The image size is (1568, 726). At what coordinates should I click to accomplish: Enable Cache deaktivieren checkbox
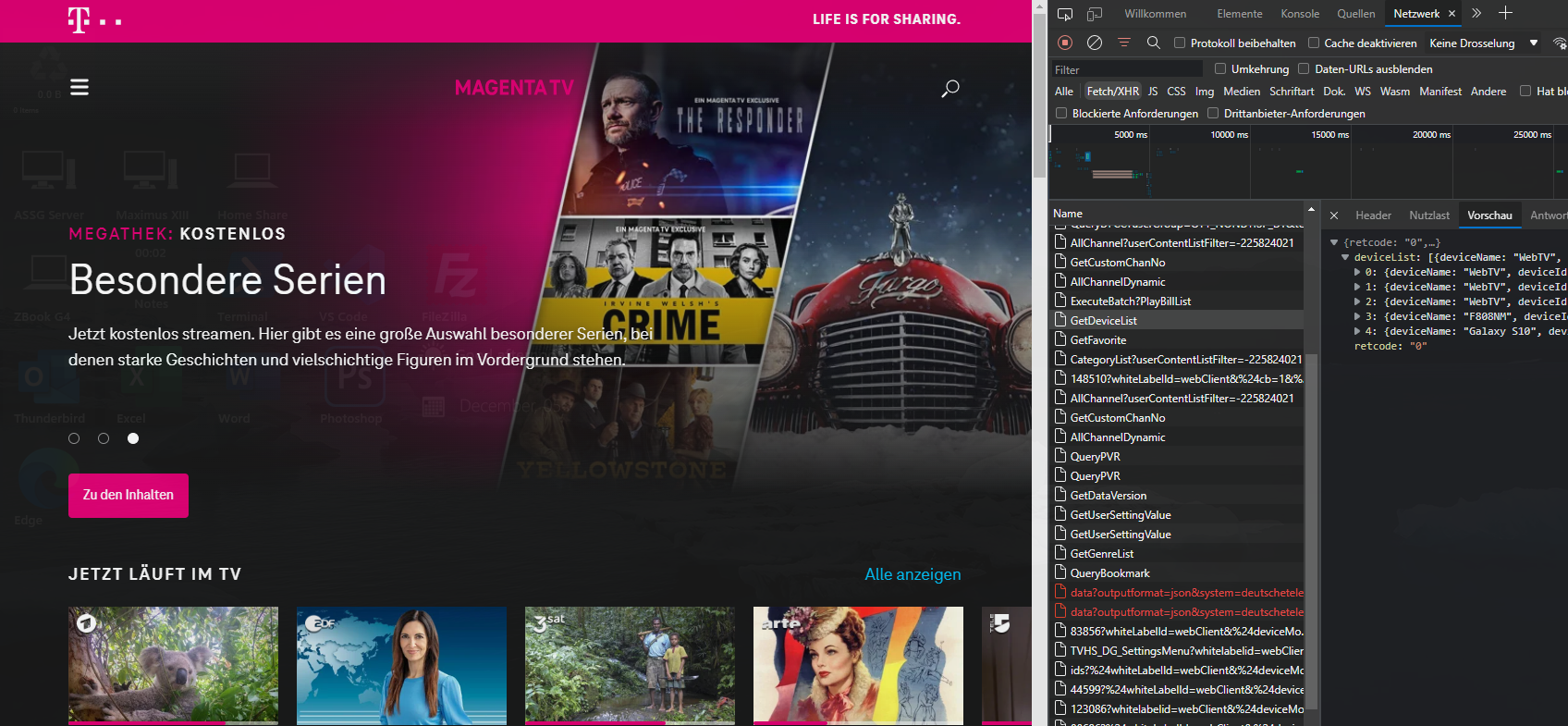[1314, 43]
